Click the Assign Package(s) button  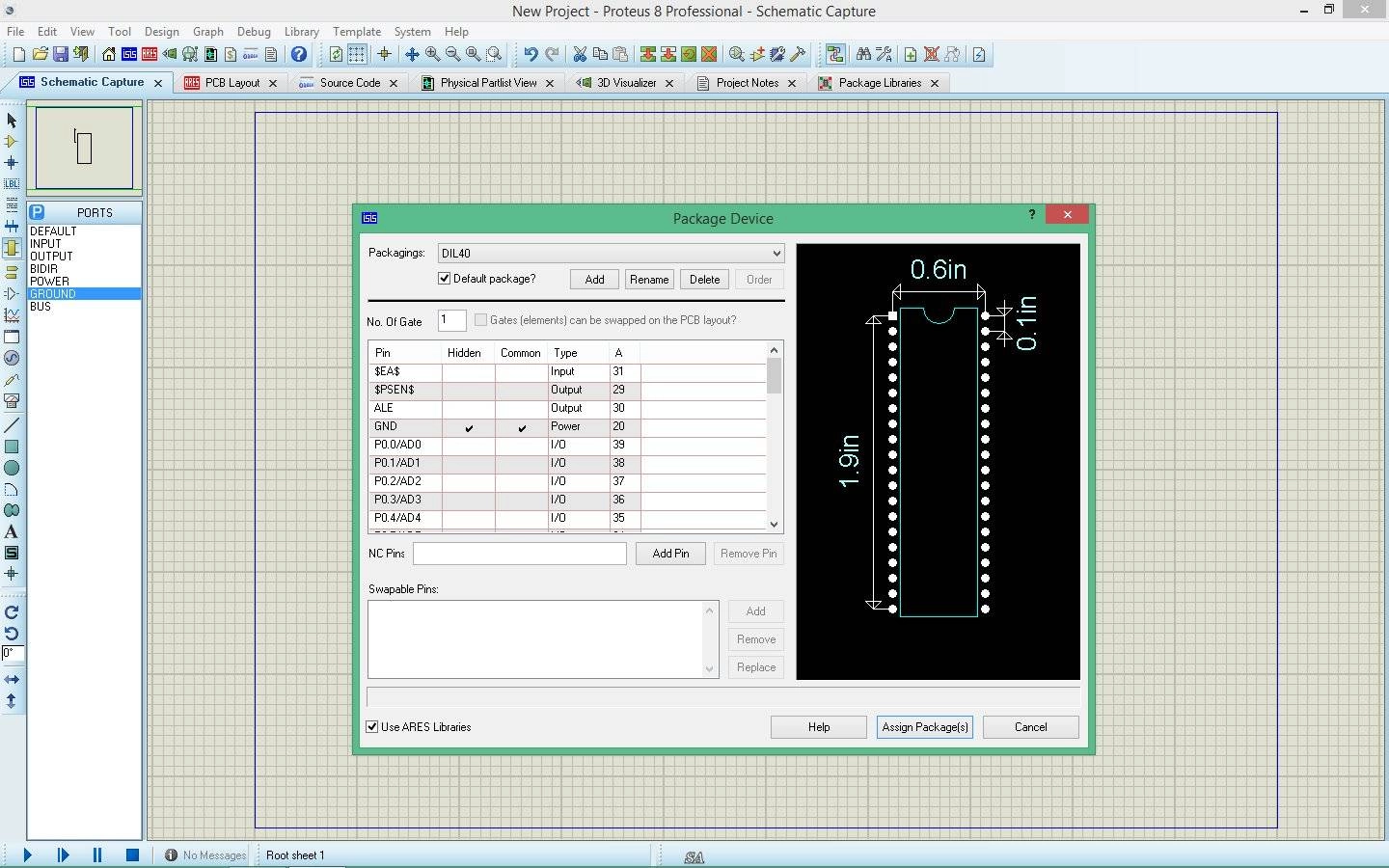point(924,727)
